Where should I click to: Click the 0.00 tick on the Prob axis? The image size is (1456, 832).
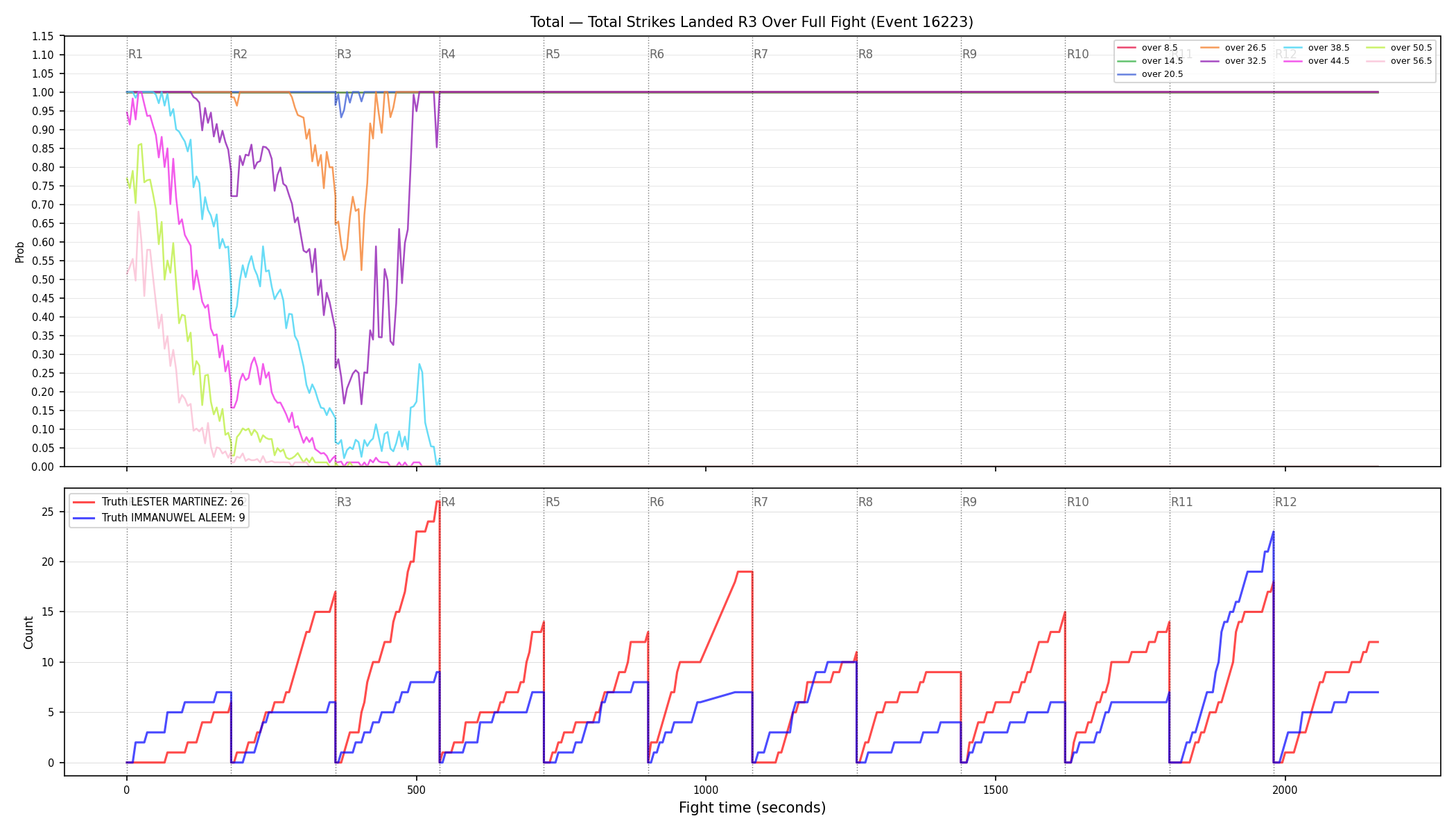click(x=42, y=467)
